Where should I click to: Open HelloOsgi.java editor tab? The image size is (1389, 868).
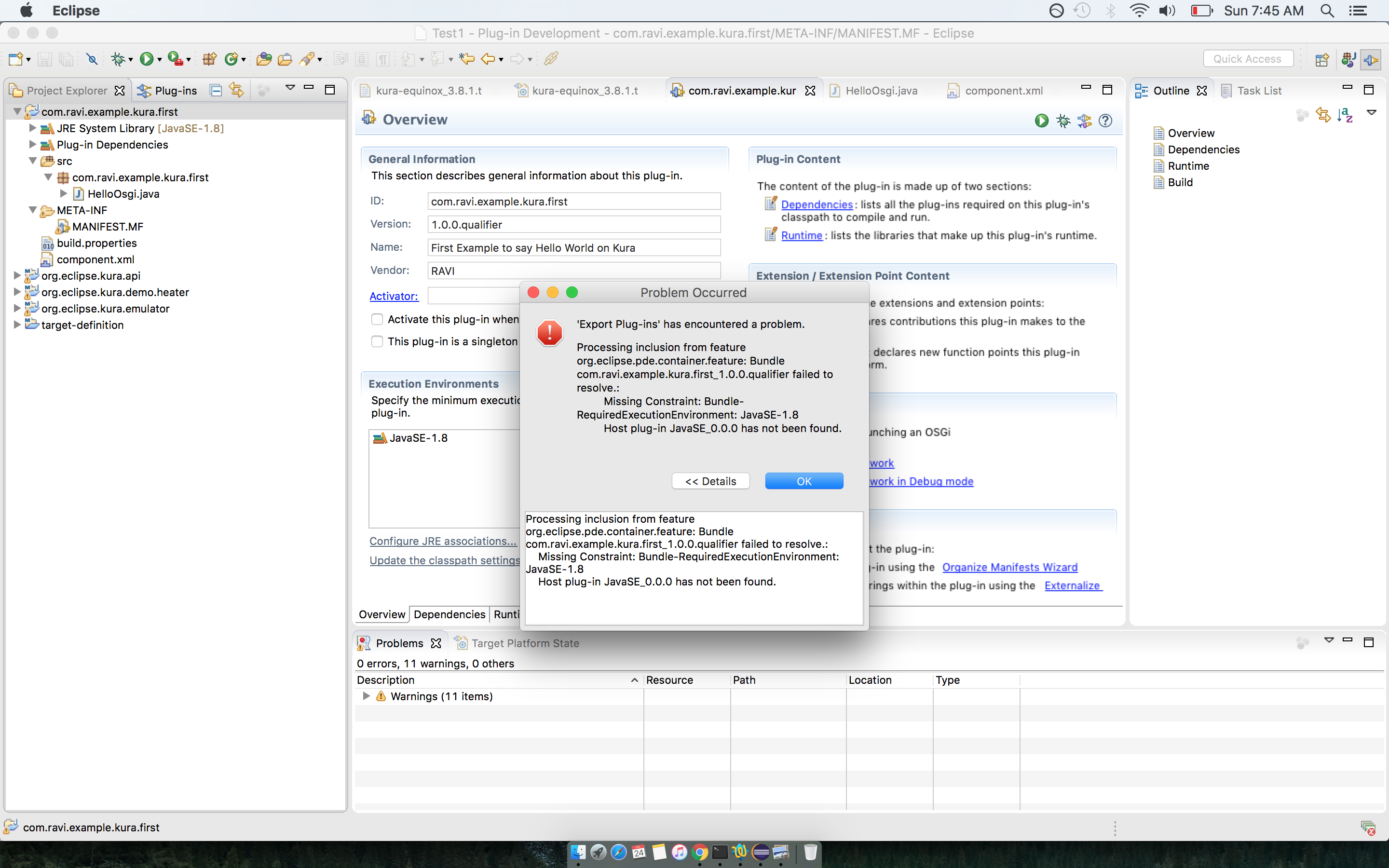point(874,90)
